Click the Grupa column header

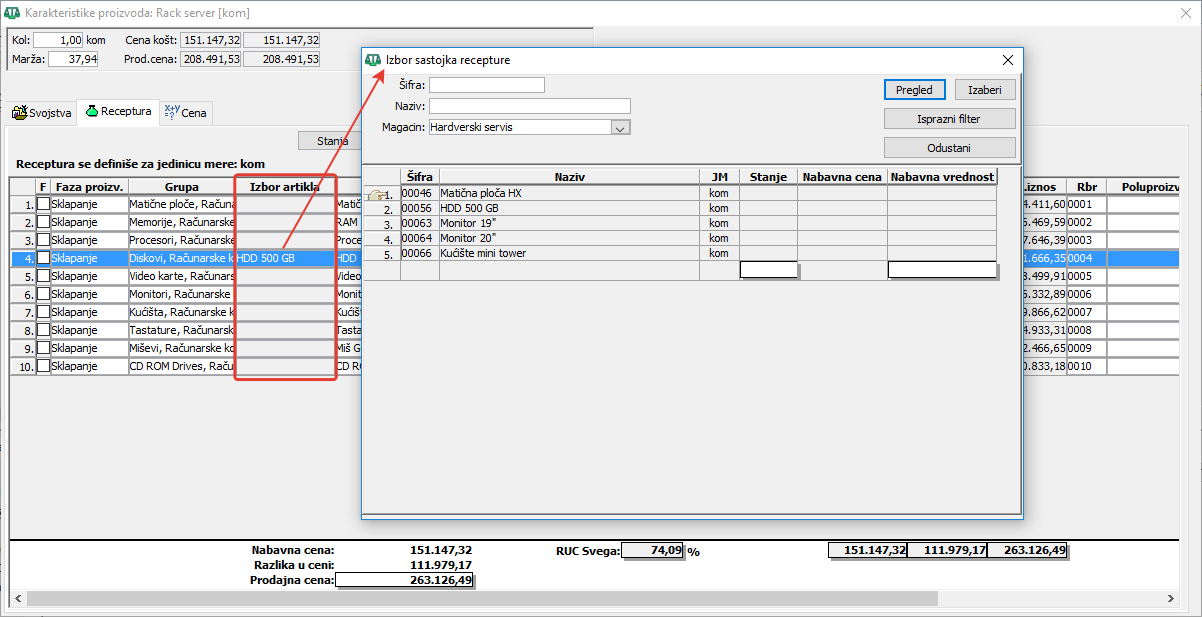[x=181, y=187]
